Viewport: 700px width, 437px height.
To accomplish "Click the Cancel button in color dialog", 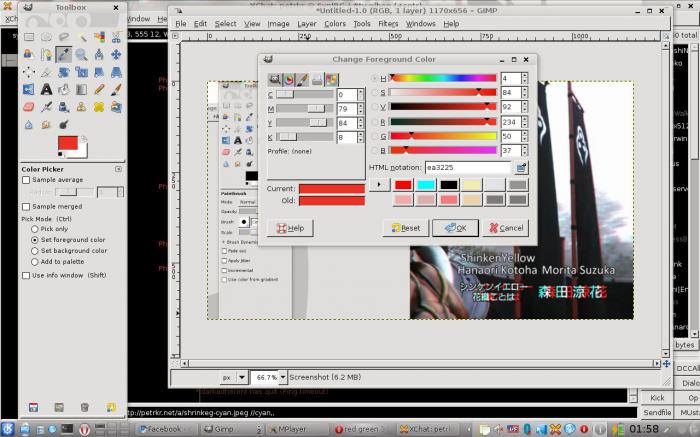I will 506,228.
